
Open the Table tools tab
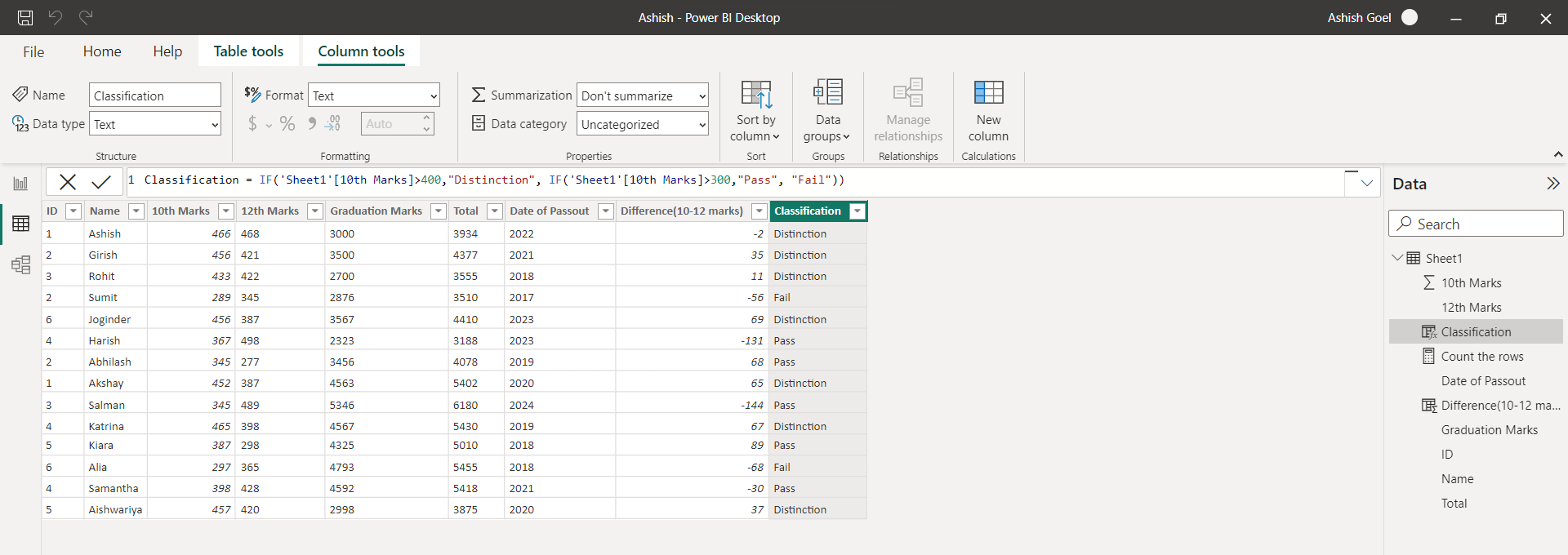[x=248, y=51]
